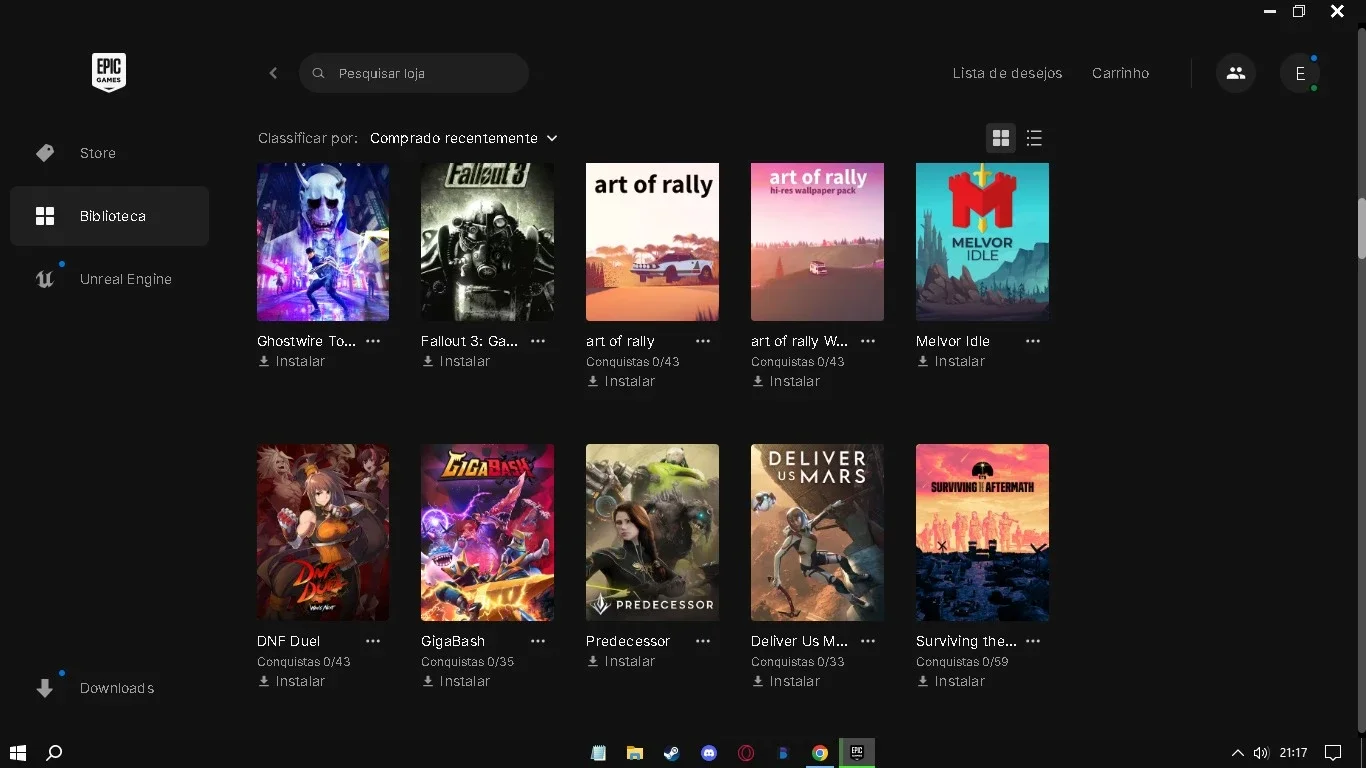
Task: Click Instalar under DNF Duel
Action: point(291,681)
